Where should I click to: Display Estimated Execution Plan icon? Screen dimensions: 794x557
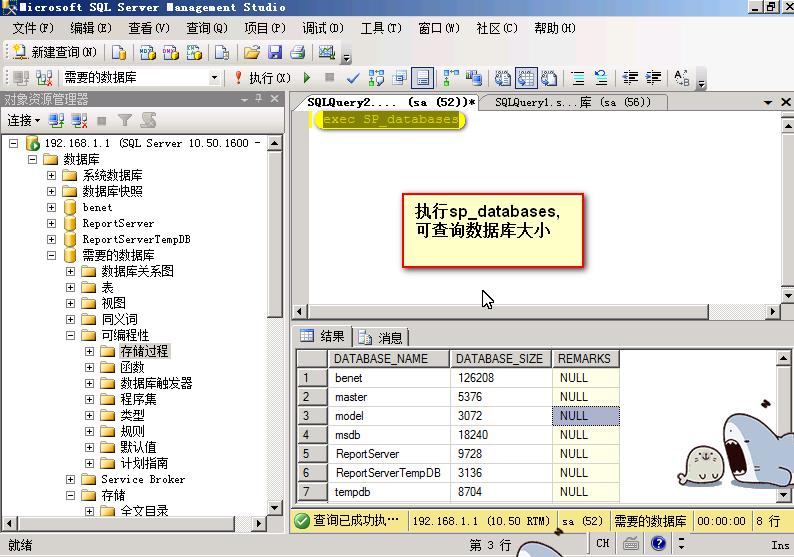[x=376, y=78]
